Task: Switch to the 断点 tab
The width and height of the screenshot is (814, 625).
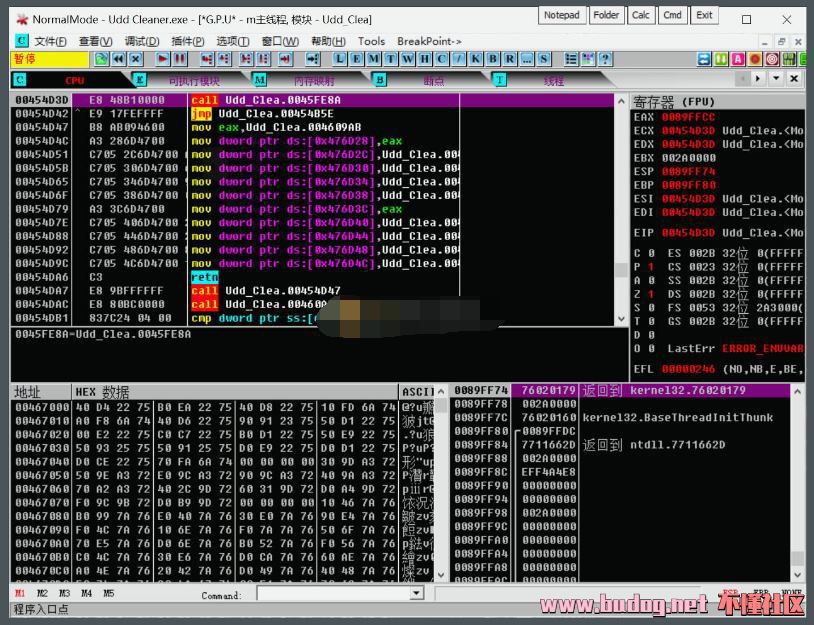Action: pos(434,81)
